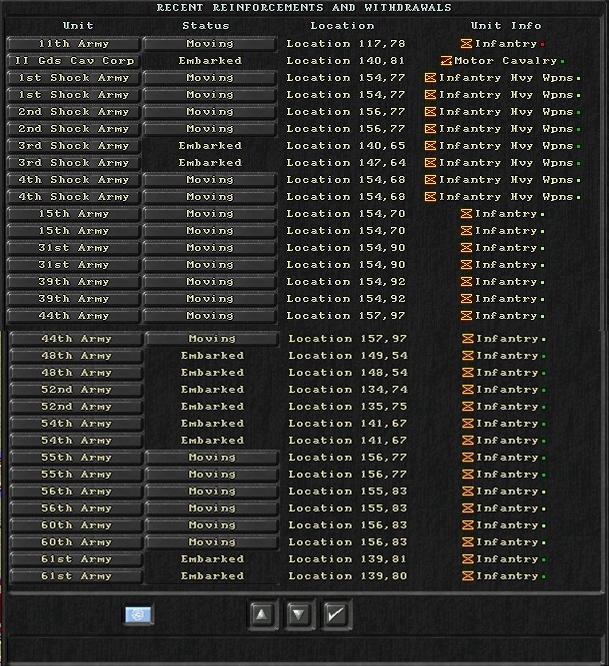Click the text Location 117,78

point(346,44)
